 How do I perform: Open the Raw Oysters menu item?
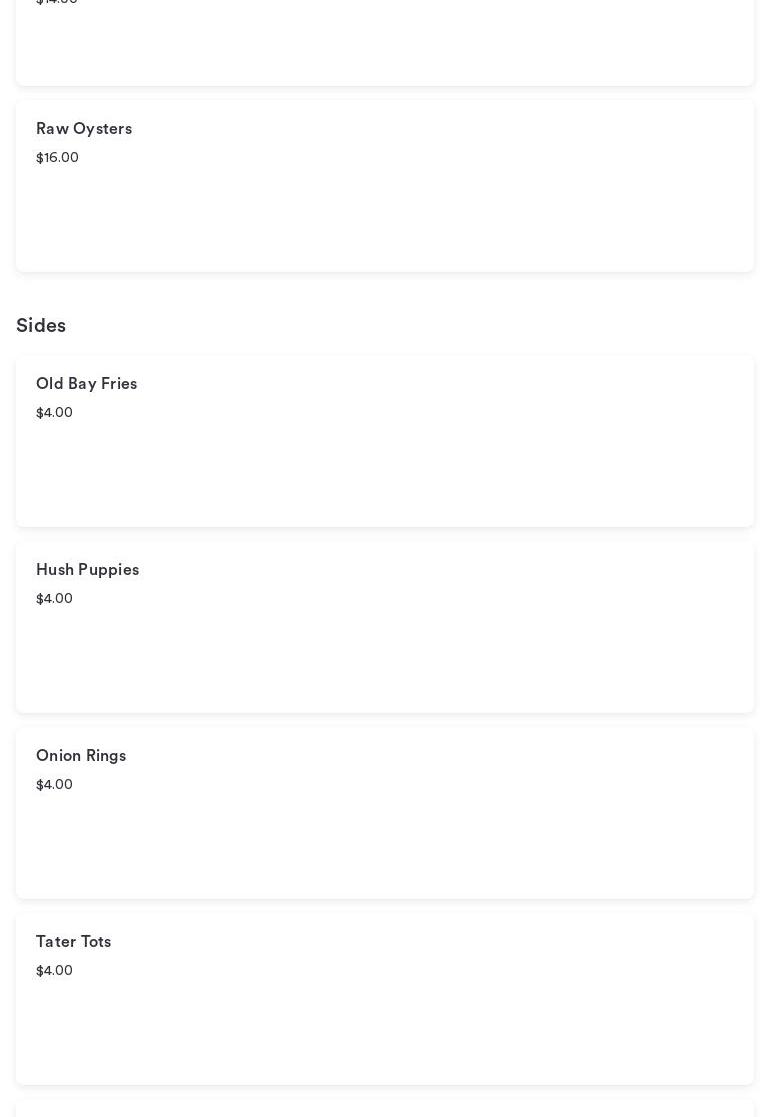pos(84,129)
